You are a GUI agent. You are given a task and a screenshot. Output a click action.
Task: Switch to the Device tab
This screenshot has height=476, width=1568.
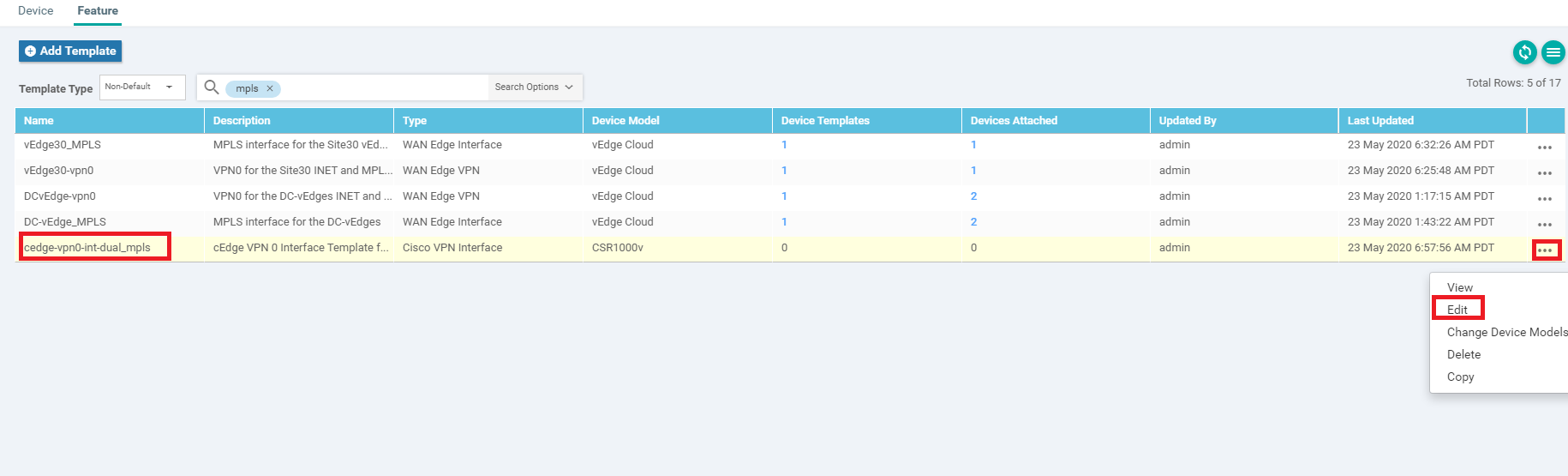coord(36,11)
